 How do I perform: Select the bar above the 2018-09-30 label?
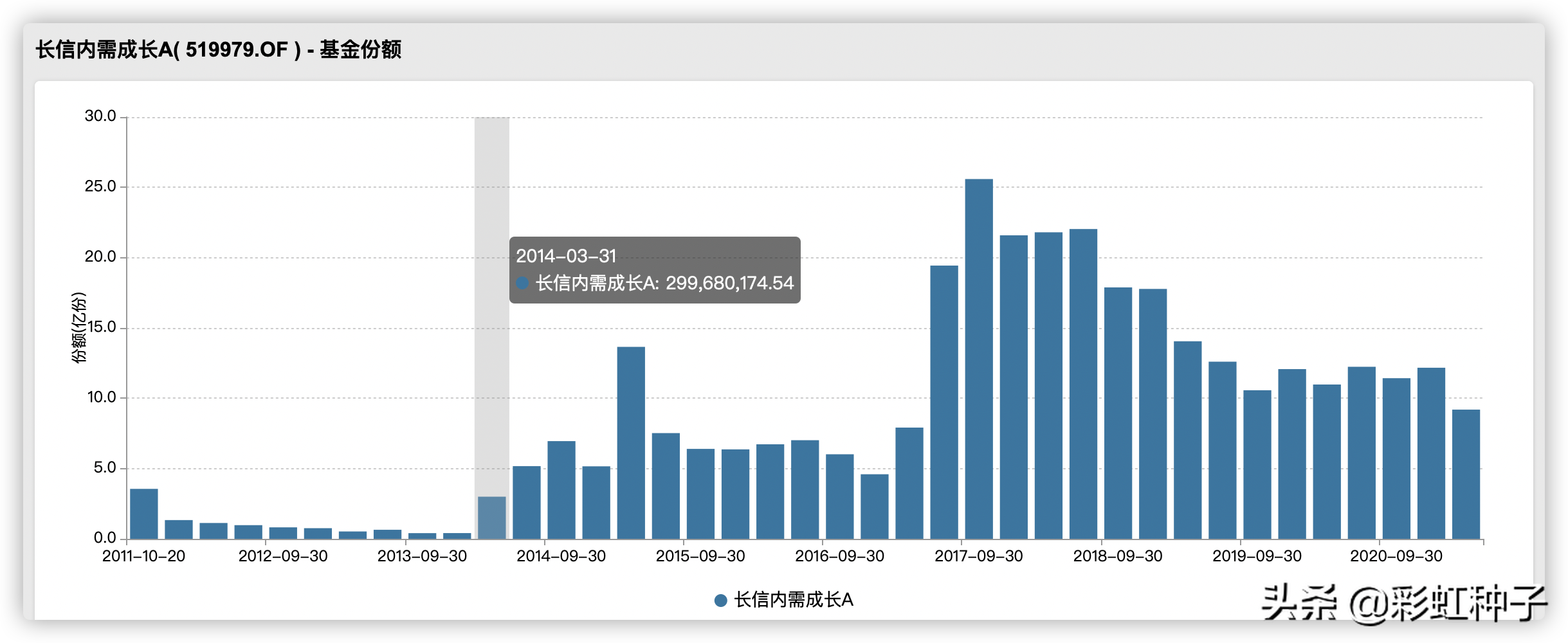click(x=1118, y=413)
